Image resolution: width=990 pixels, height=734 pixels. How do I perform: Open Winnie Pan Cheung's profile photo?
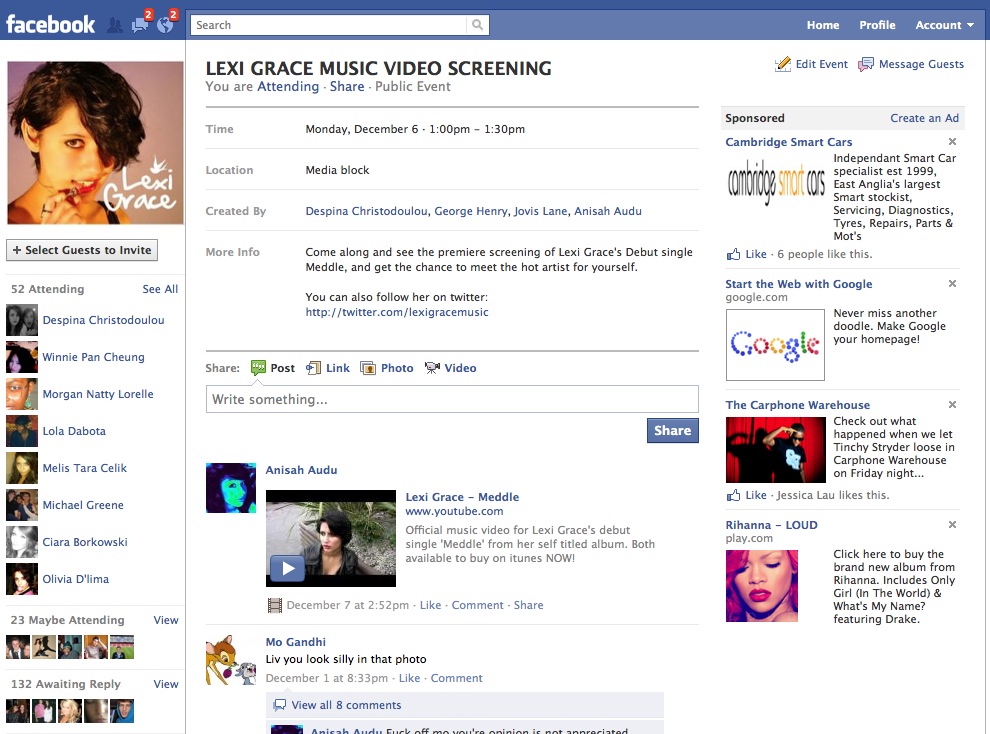[22, 357]
